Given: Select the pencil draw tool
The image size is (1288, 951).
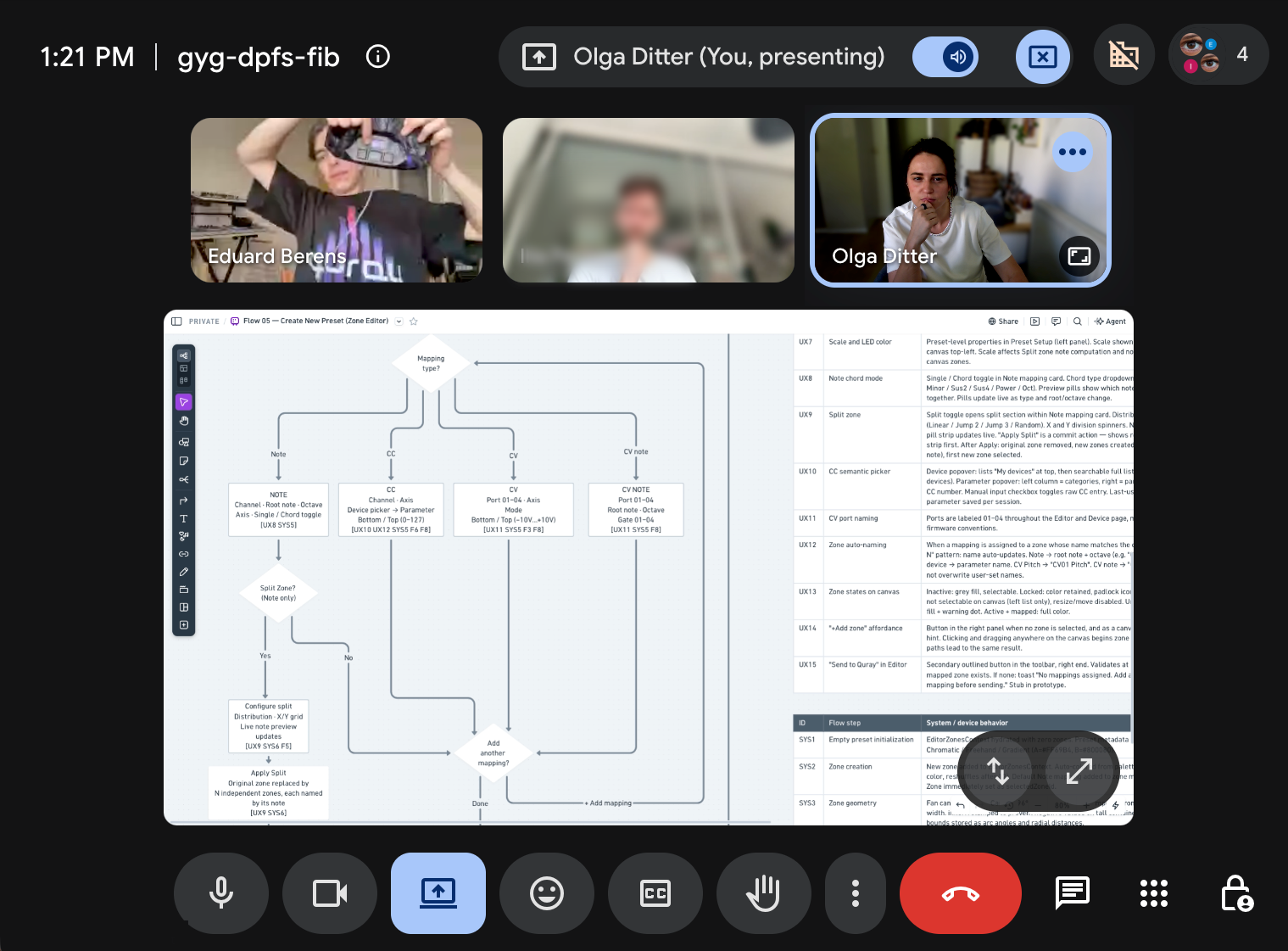Looking at the screenshot, I should (184, 572).
